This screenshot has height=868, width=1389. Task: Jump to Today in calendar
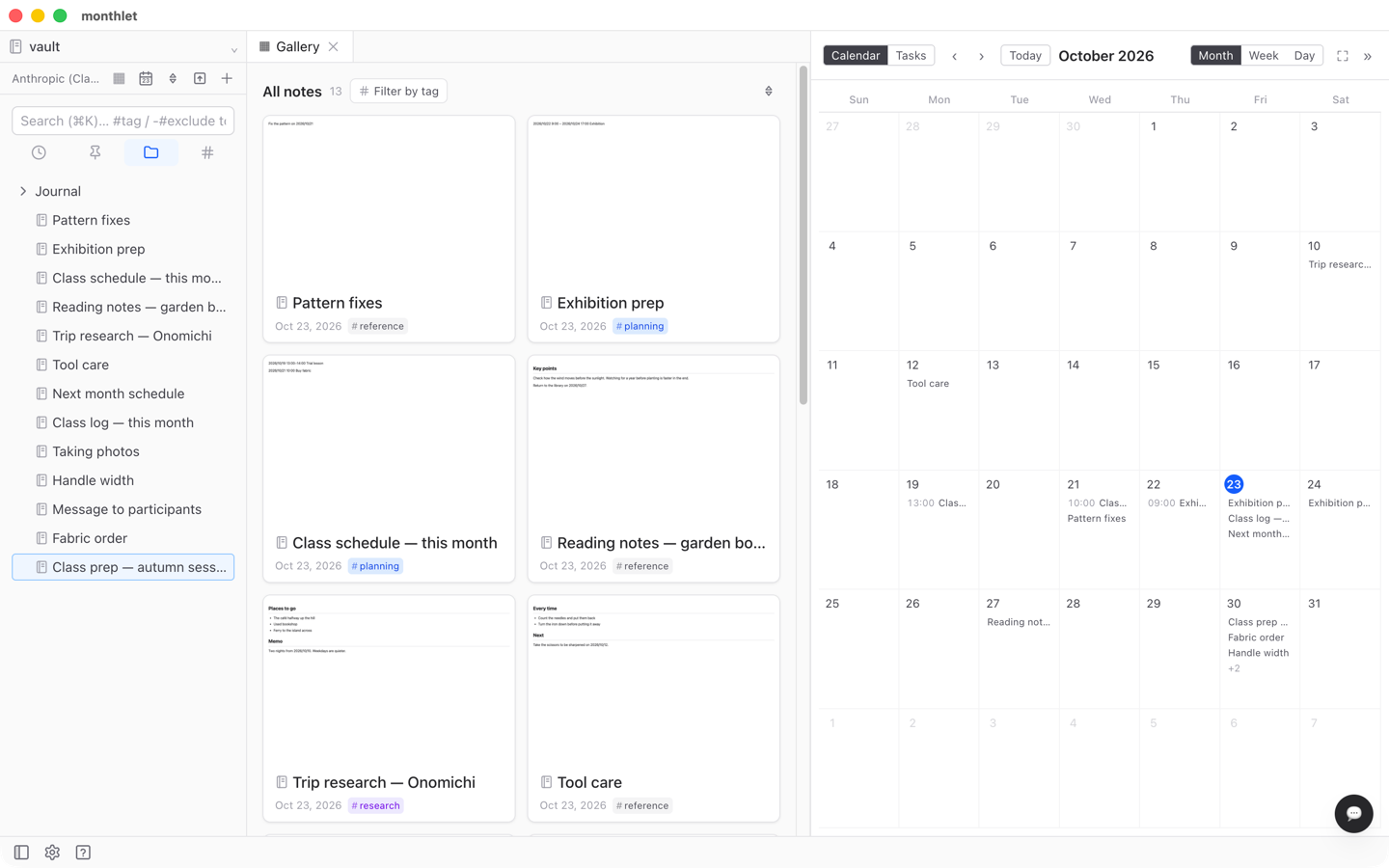pos(1025,56)
